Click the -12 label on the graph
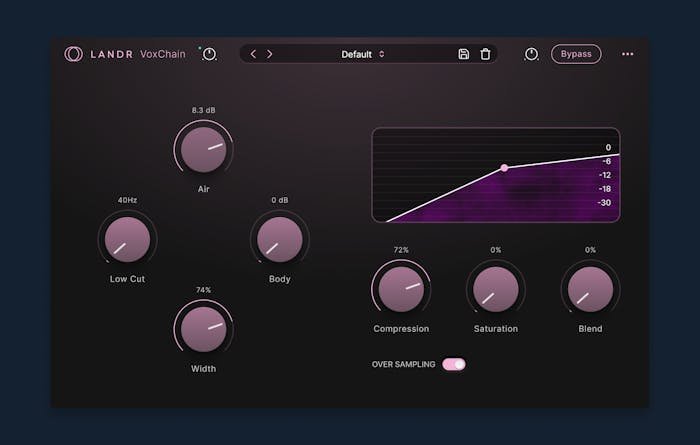 point(604,175)
